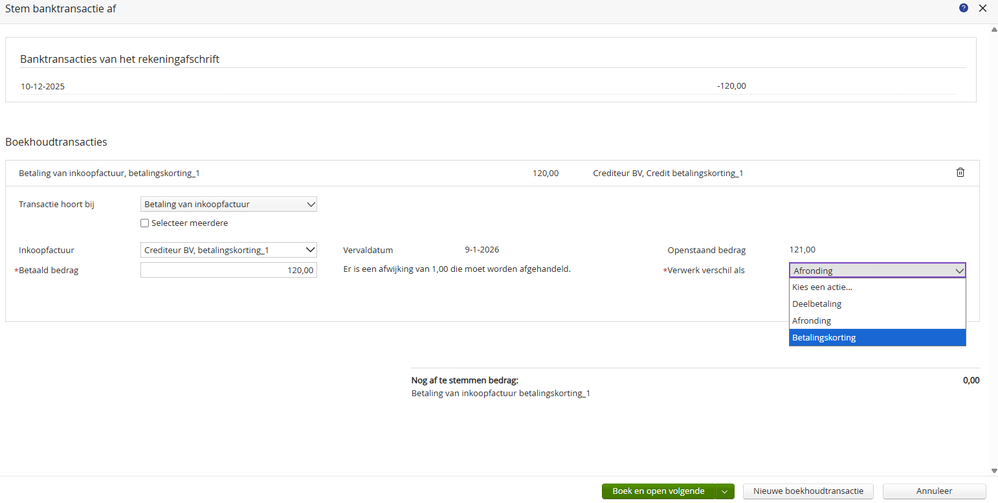The height and width of the screenshot is (503, 998).
Task: Click the scrollbar down arrow
Action: tap(994, 471)
